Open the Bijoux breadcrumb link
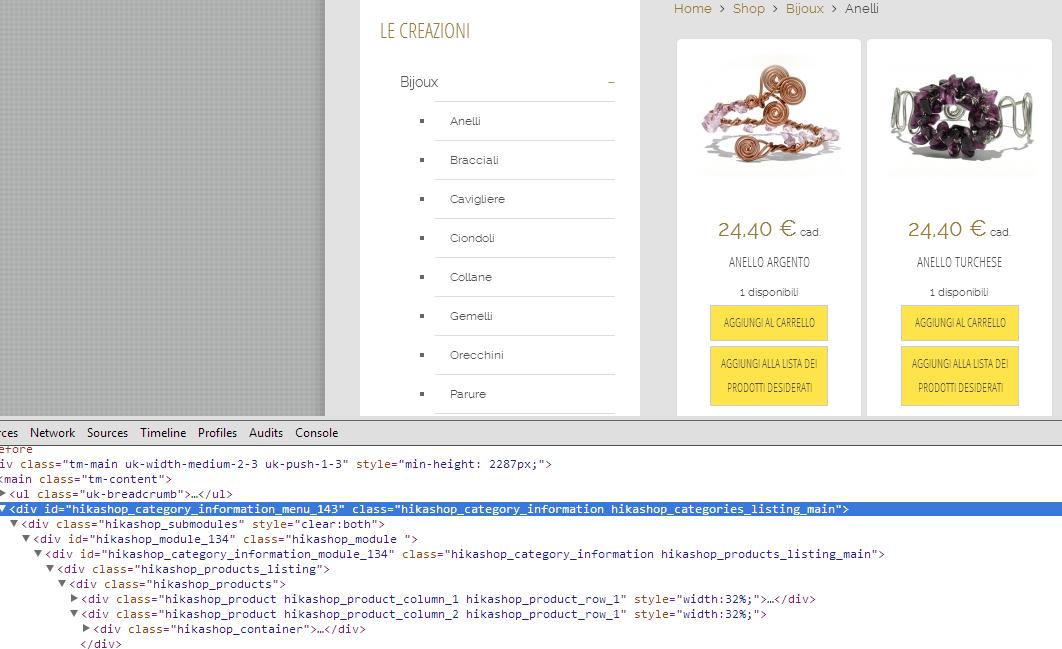Image resolution: width=1062 pixels, height=649 pixels. 805,9
